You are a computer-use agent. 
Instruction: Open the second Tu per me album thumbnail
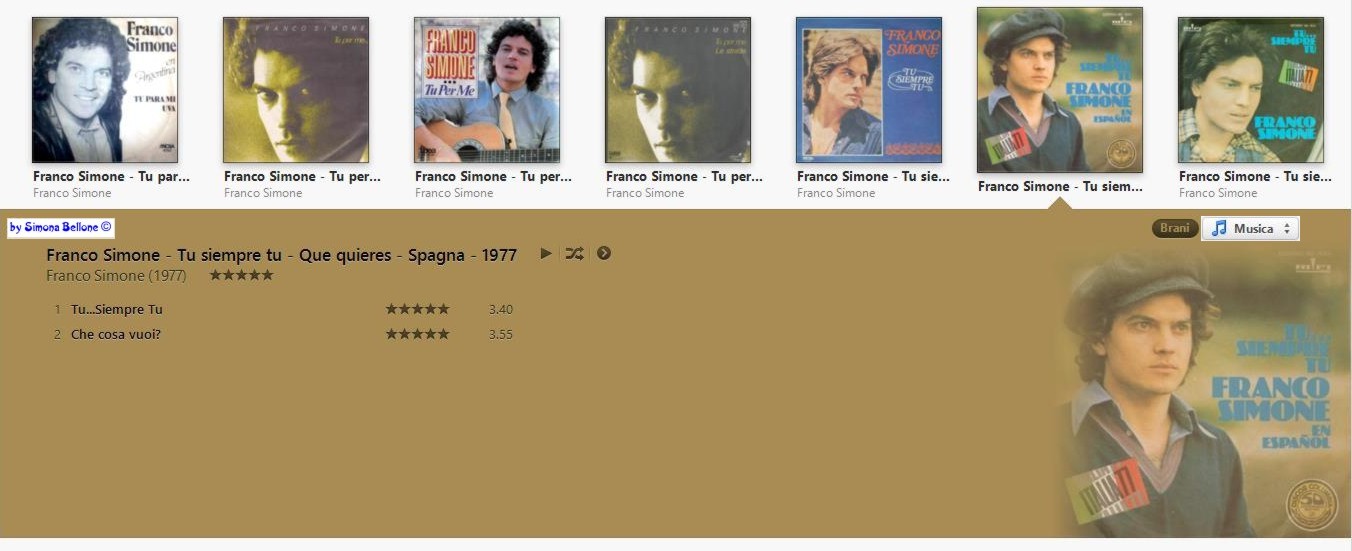[296, 90]
